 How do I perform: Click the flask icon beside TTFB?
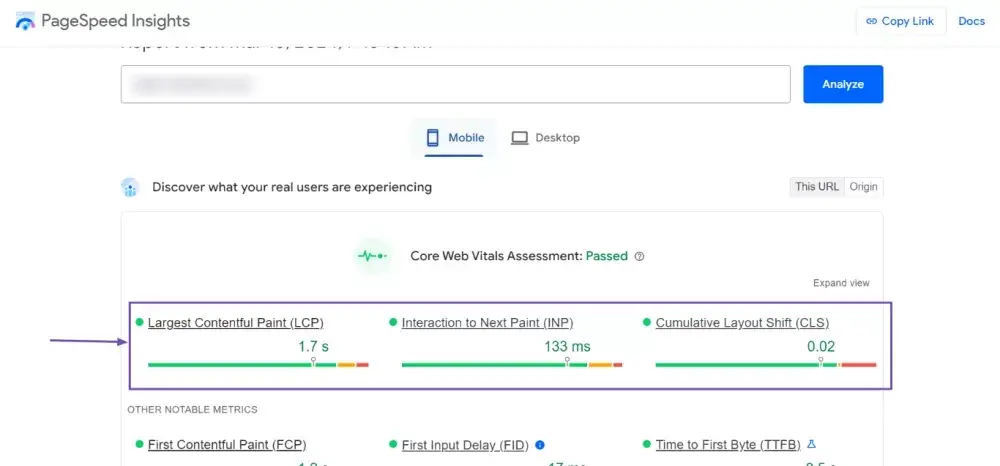811,444
